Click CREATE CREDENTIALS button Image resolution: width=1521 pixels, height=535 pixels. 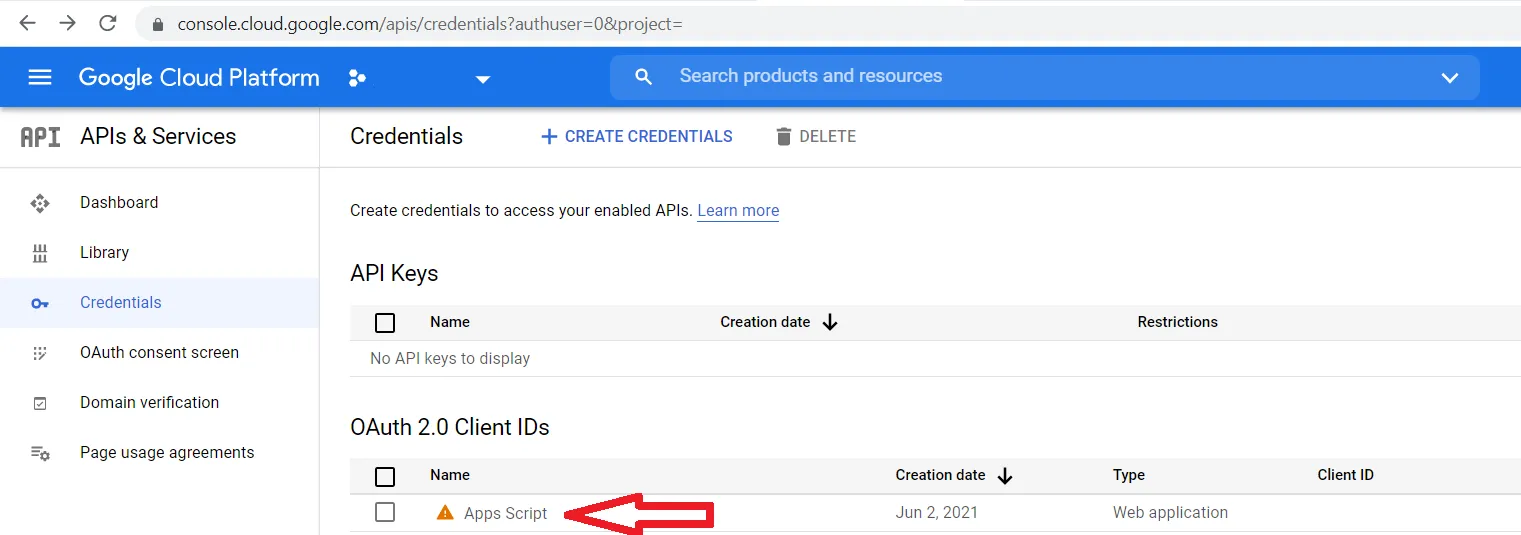(636, 136)
